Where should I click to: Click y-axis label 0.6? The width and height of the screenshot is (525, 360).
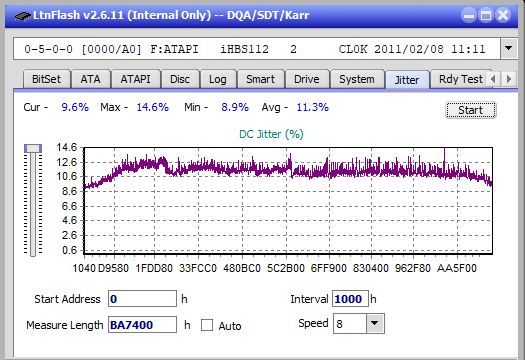point(69,250)
